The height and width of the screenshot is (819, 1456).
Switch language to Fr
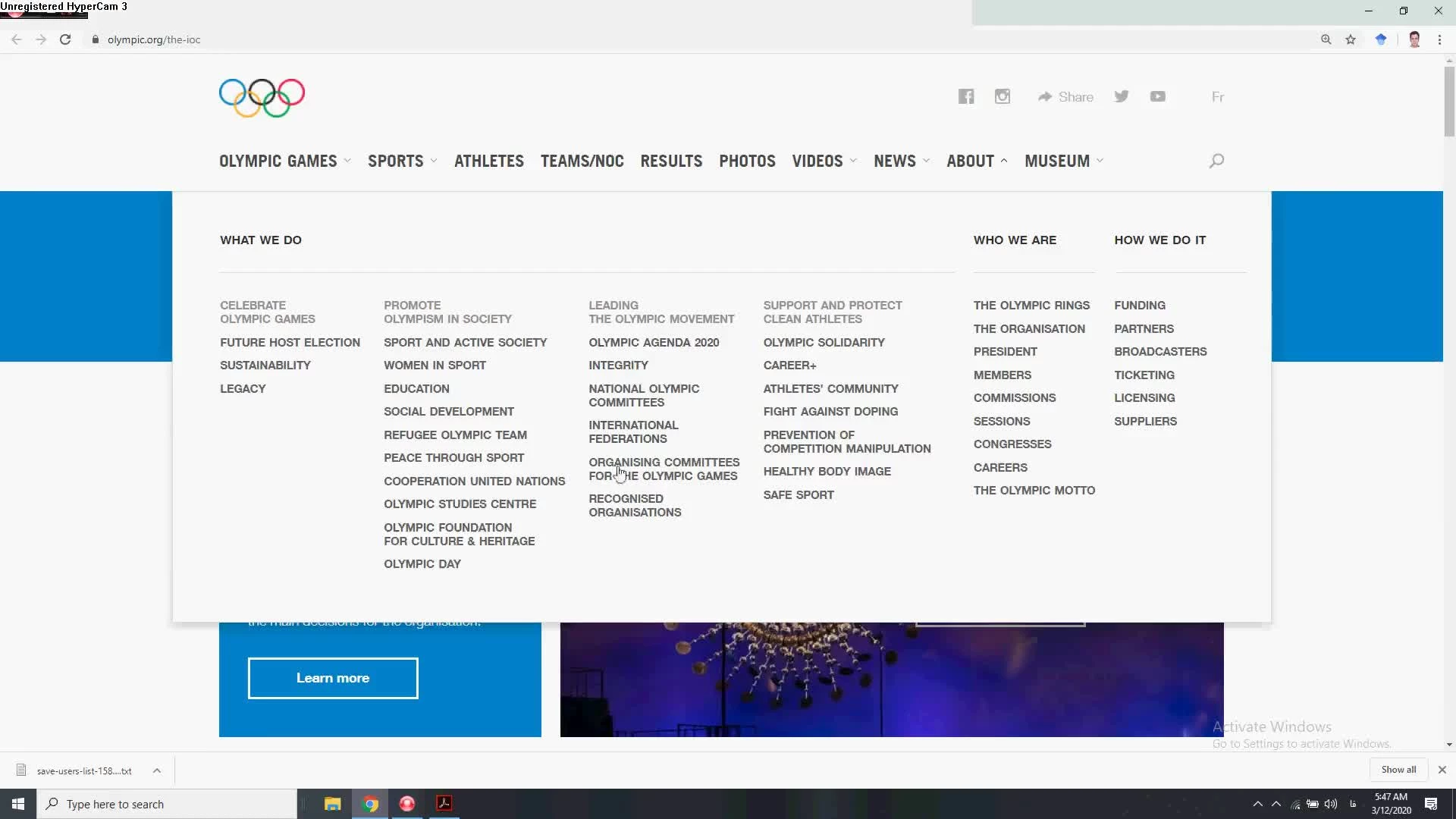[1218, 97]
